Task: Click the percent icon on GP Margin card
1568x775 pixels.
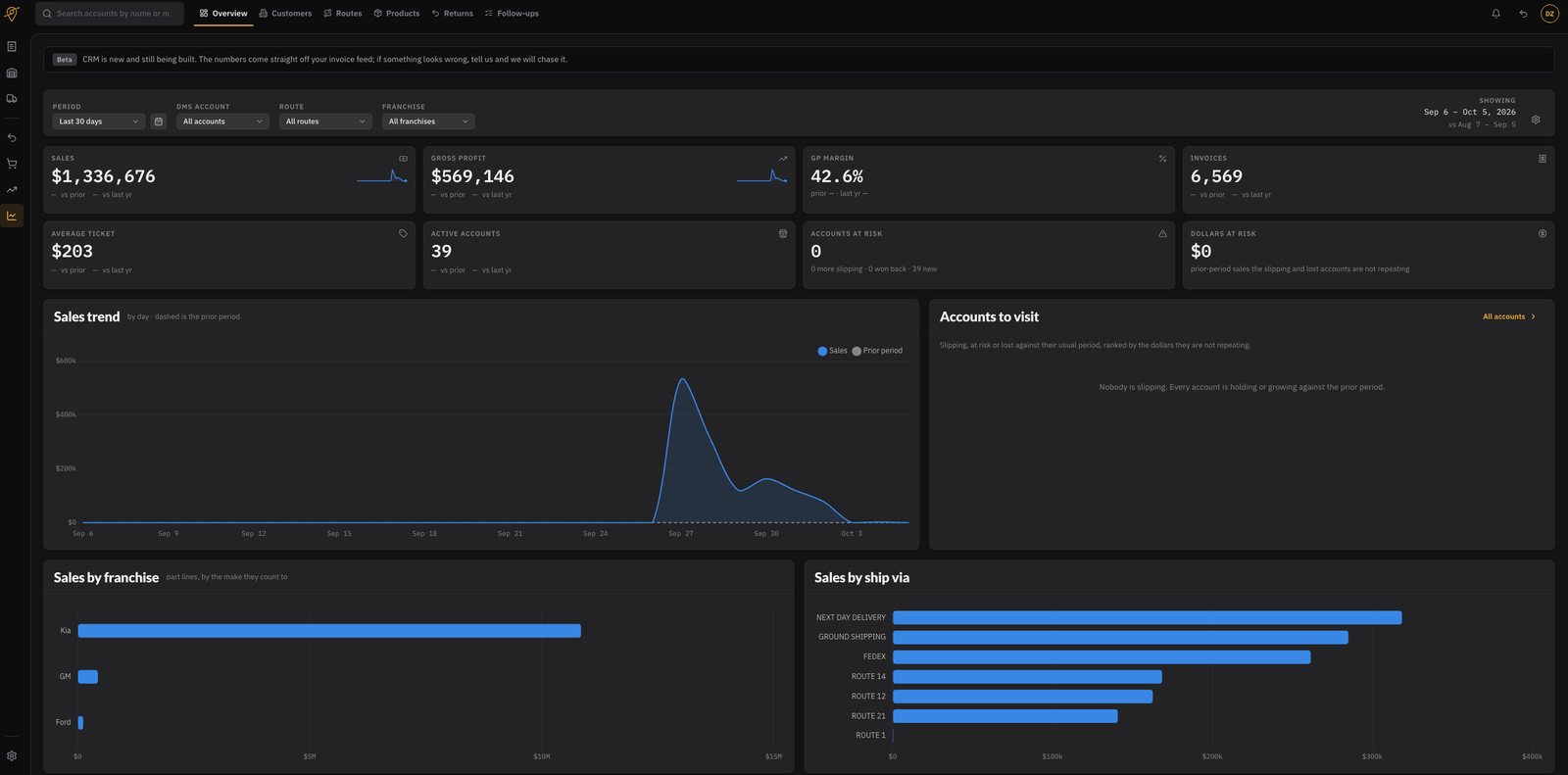Action: (x=1162, y=159)
